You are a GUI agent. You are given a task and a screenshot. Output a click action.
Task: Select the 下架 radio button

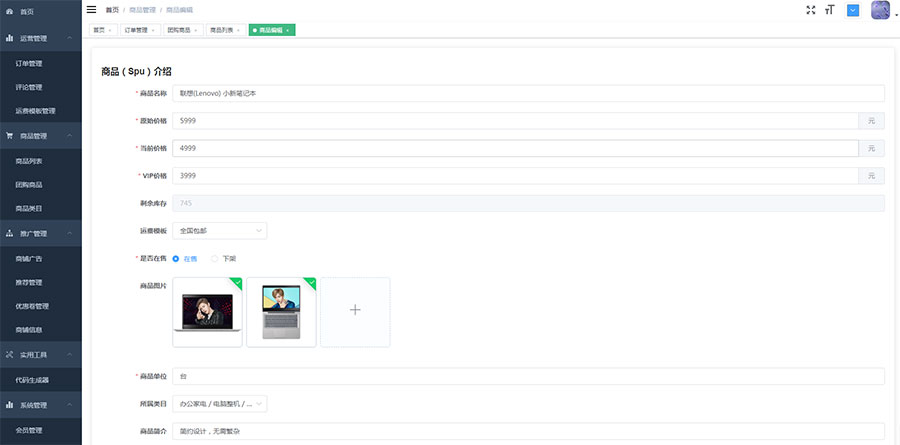[x=215, y=259]
